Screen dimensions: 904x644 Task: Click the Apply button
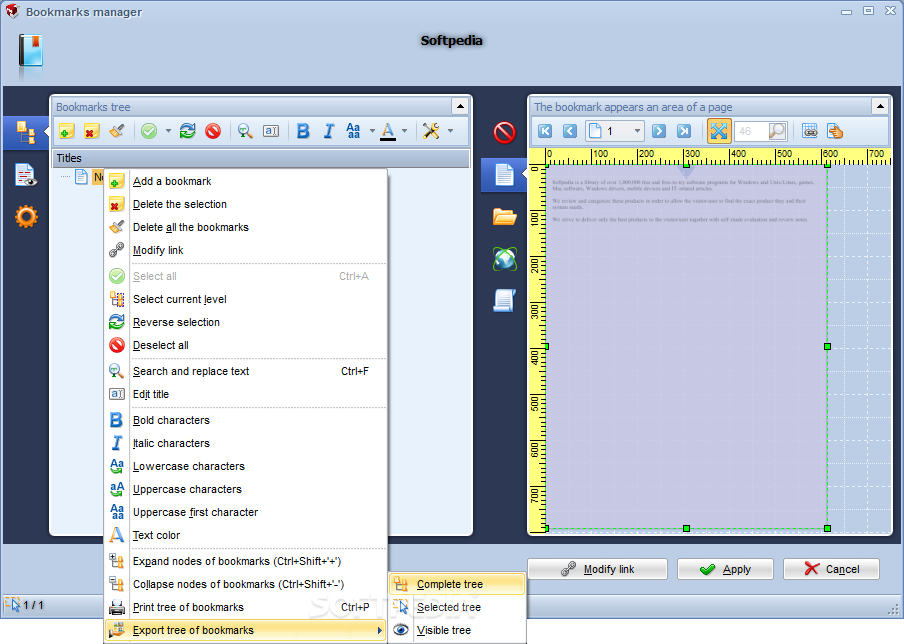pyautogui.click(x=725, y=569)
